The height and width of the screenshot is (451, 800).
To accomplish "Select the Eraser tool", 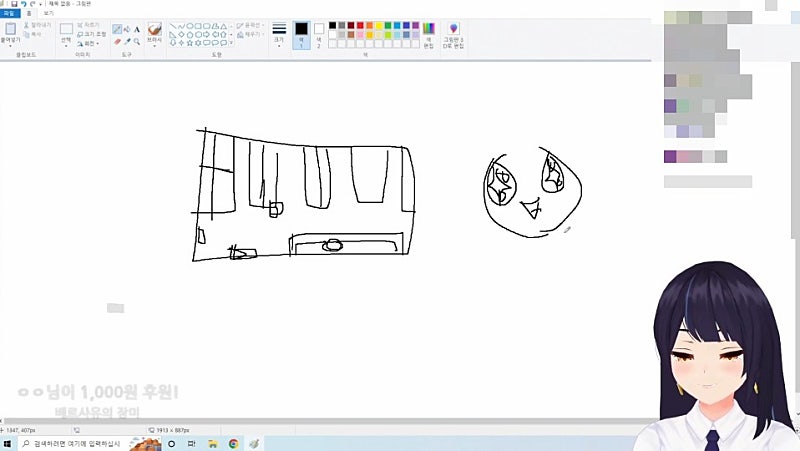I will pos(116,42).
